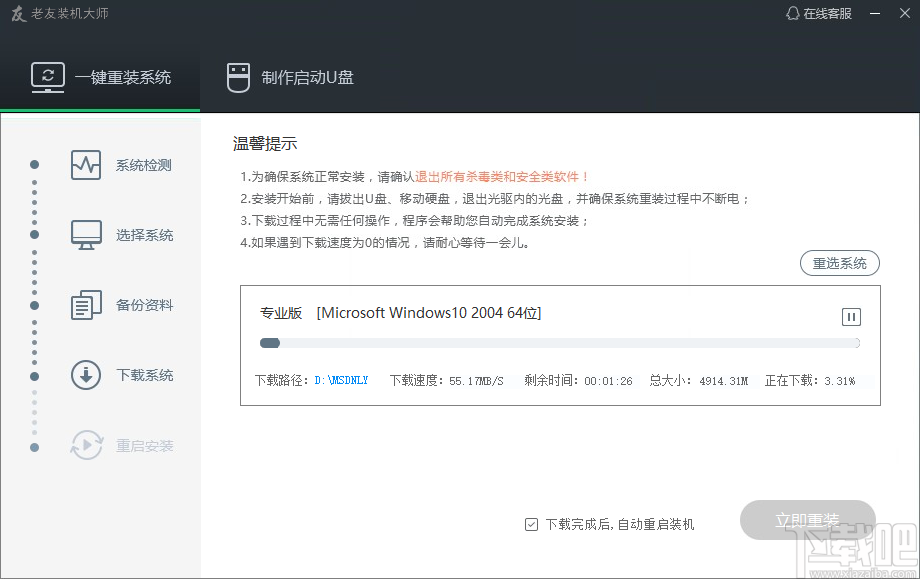920x579 pixels.
Task: Click the download progress bar
Action: (559, 343)
